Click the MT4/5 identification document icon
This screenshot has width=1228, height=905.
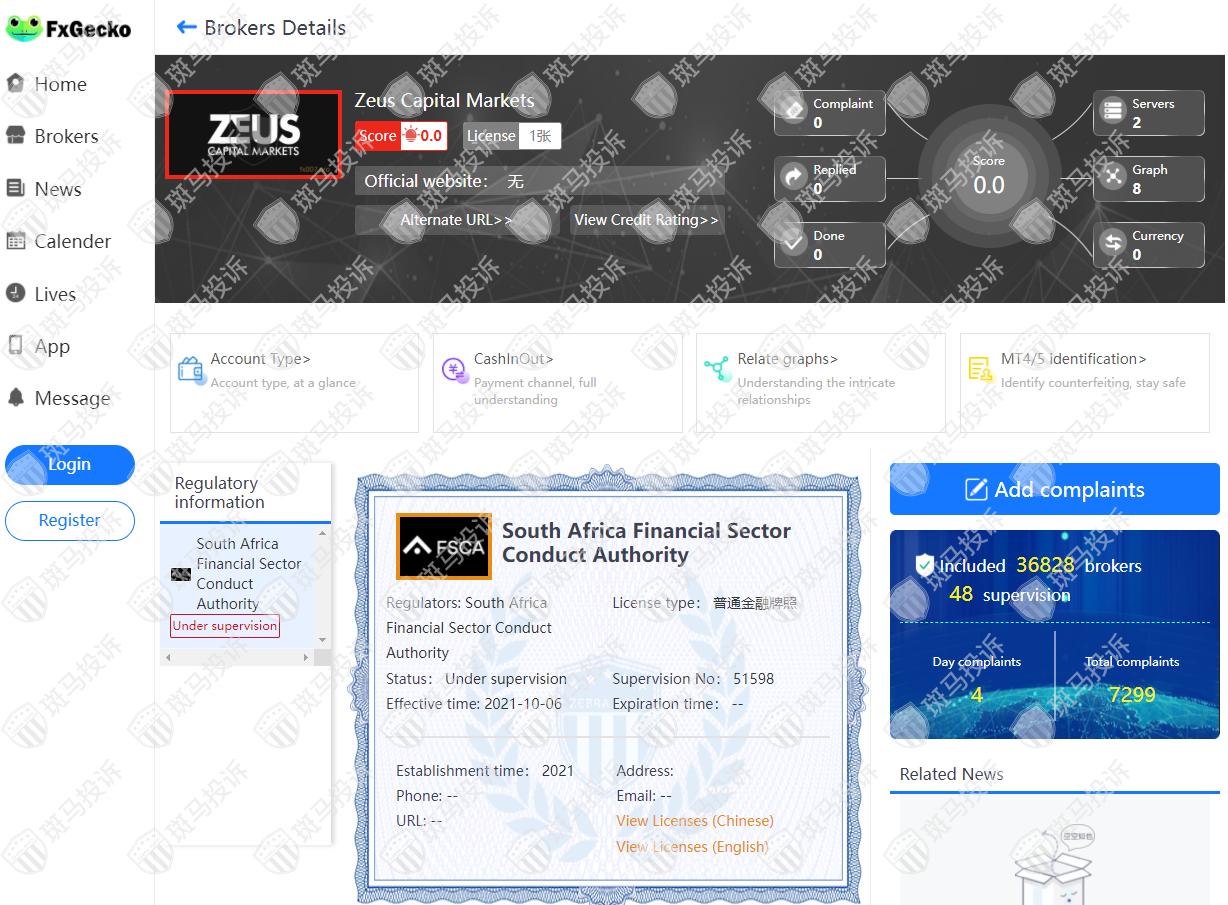980,369
